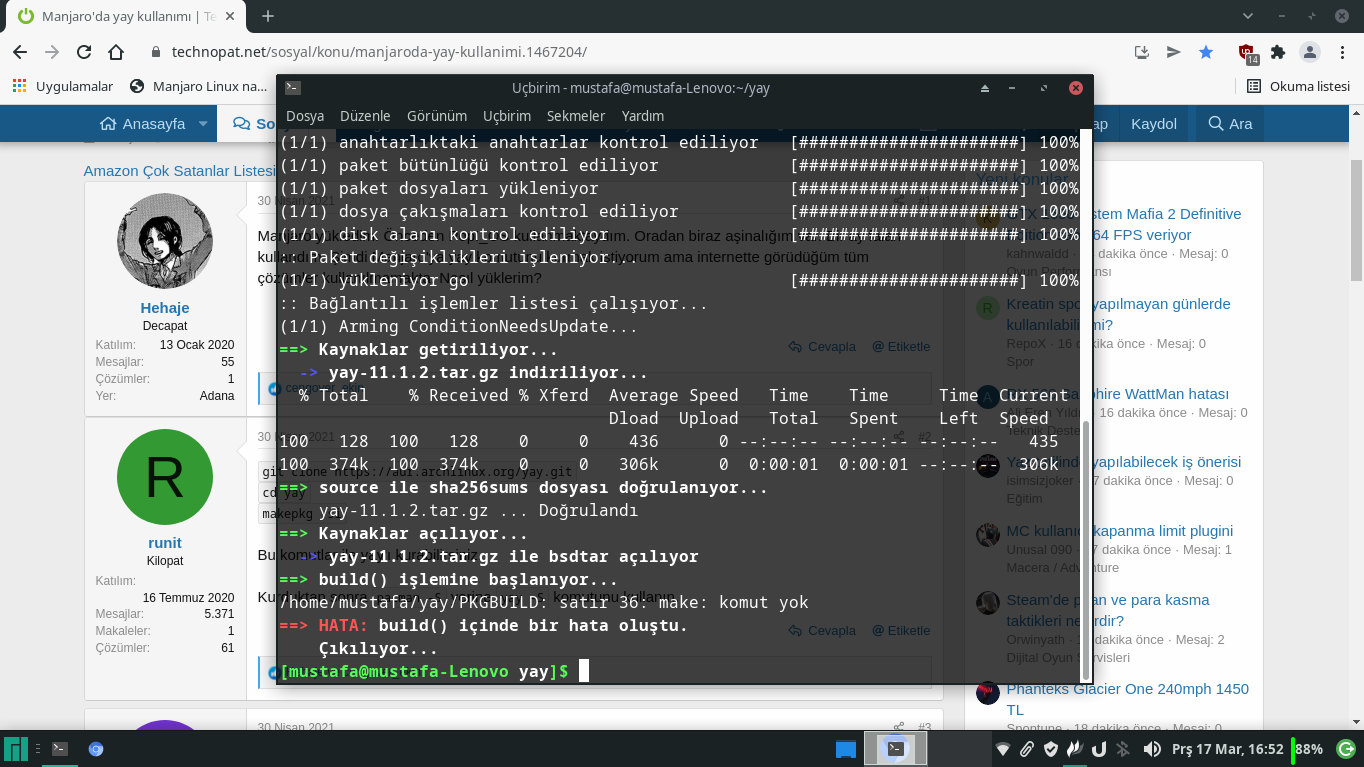Open the Uygulamalar apps bookmark
1364x767 pixels.
[x=62, y=86]
